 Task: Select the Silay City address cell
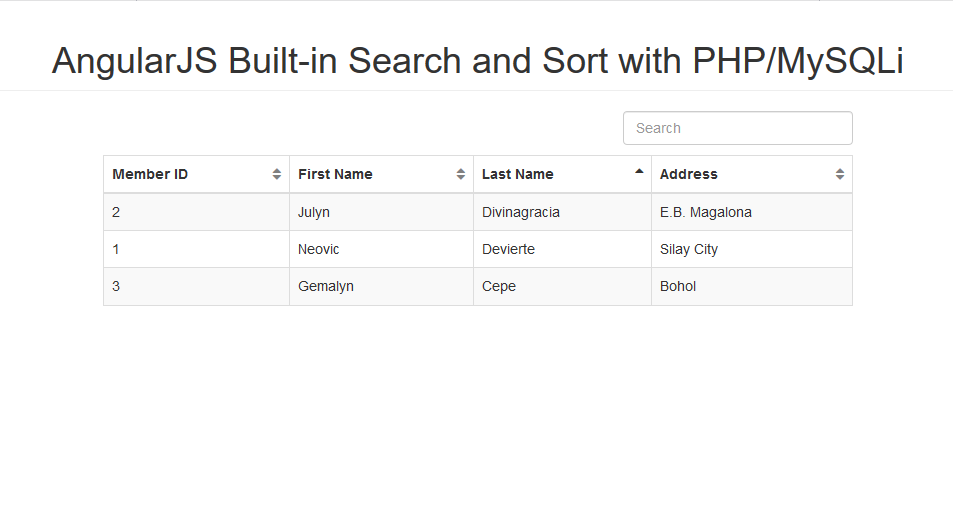coord(752,249)
